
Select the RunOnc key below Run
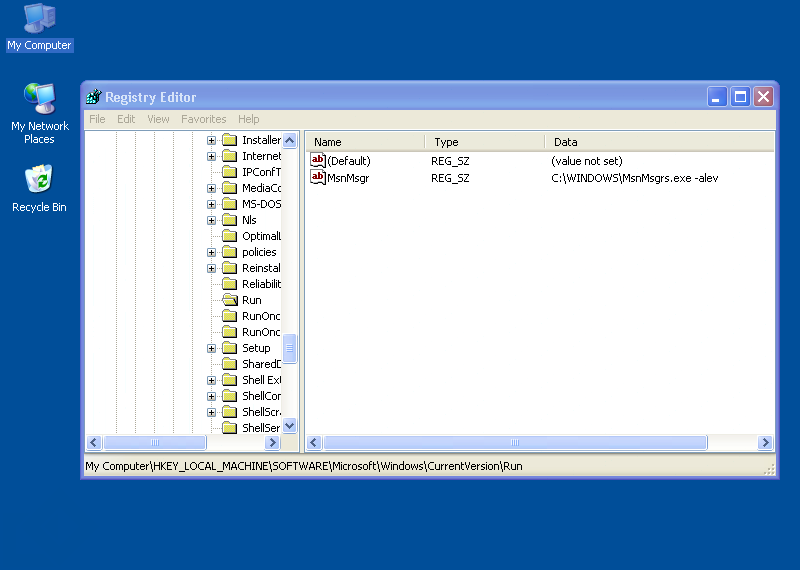(261, 316)
